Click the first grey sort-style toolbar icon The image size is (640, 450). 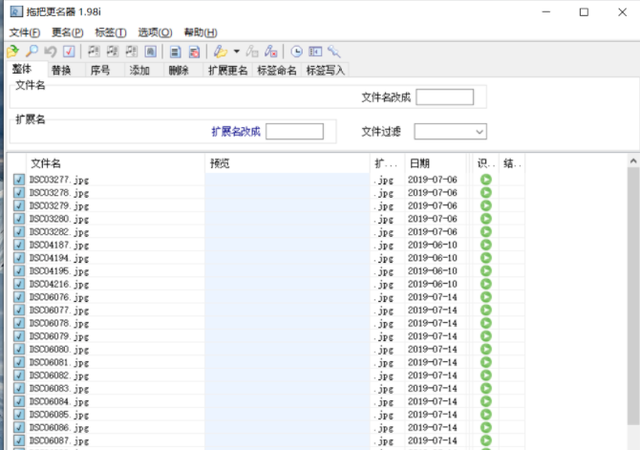[x=94, y=51]
